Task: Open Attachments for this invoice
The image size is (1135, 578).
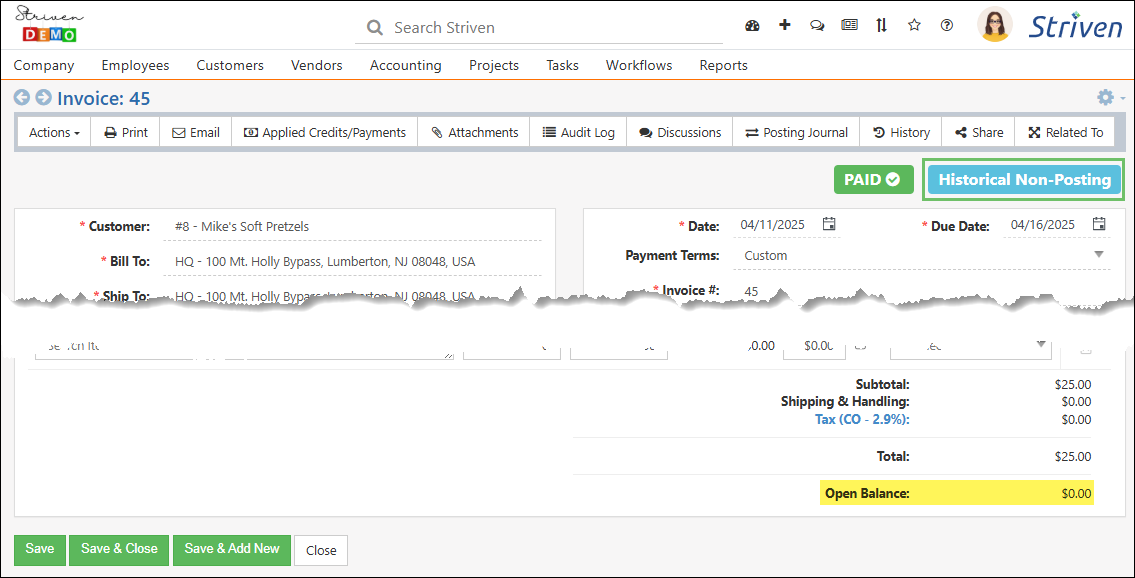Action: pos(474,132)
